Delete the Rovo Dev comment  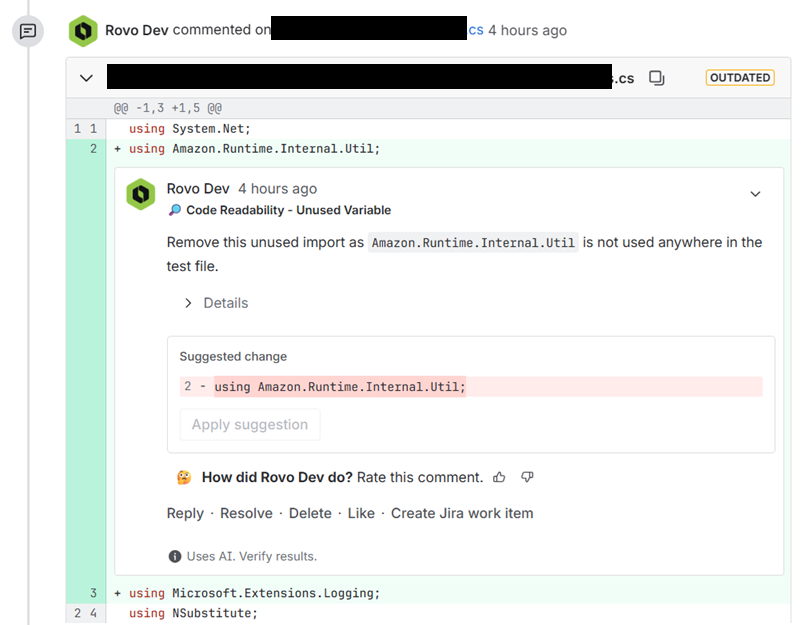[x=310, y=513]
